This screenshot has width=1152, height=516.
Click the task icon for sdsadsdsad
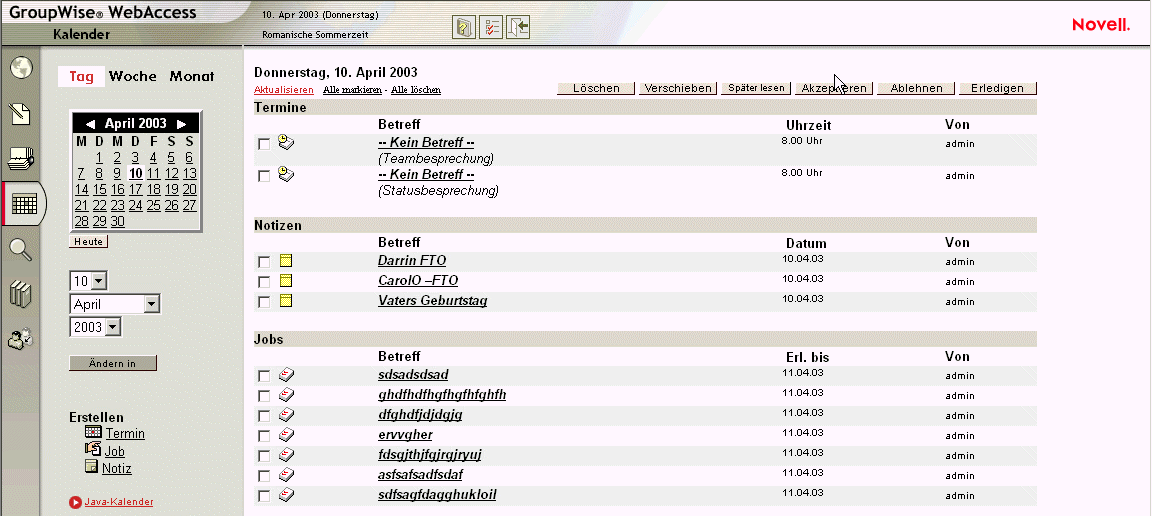(287, 375)
